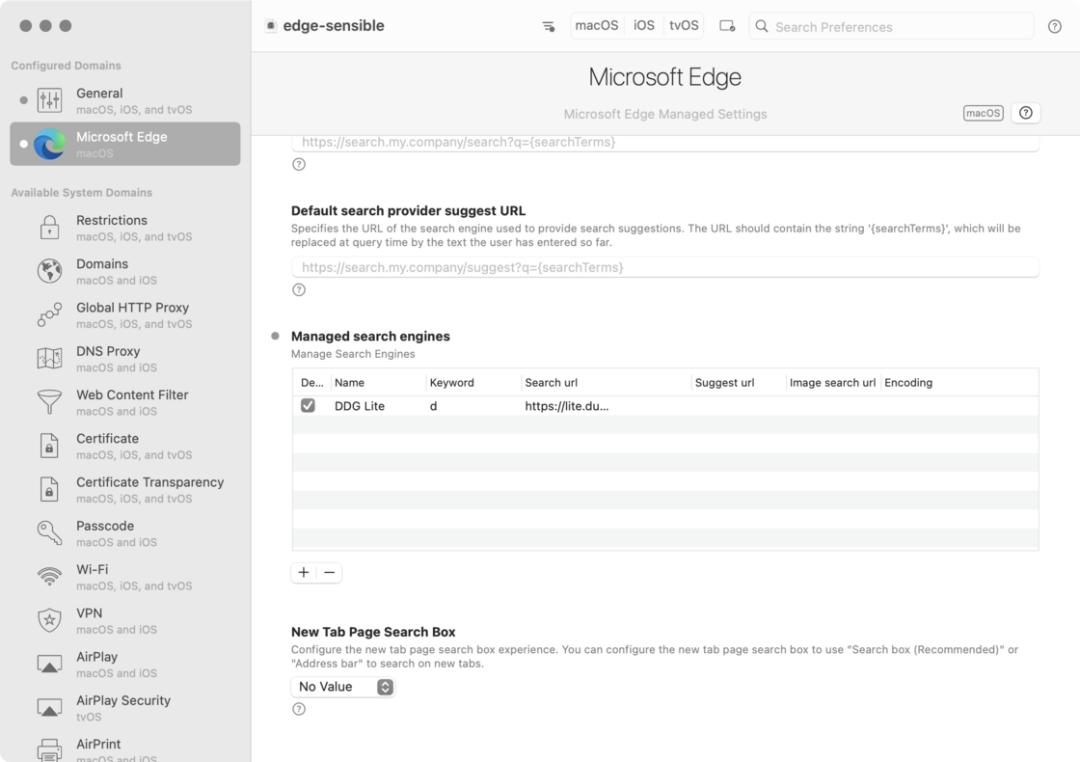Click the macOS badge under Microsoft Edge title
Image resolution: width=1080 pixels, height=762 pixels.
[x=983, y=113]
